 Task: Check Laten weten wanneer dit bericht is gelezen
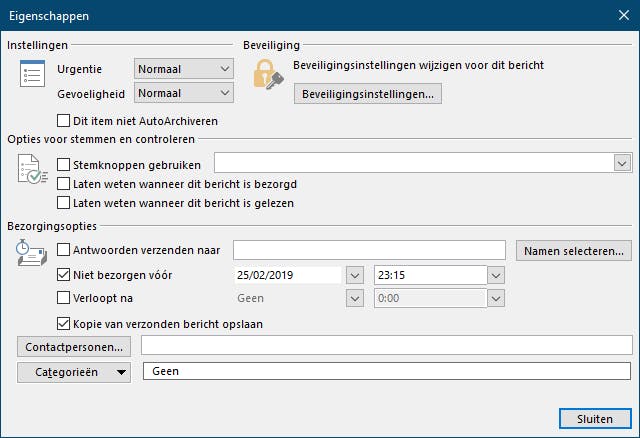(63, 202)
